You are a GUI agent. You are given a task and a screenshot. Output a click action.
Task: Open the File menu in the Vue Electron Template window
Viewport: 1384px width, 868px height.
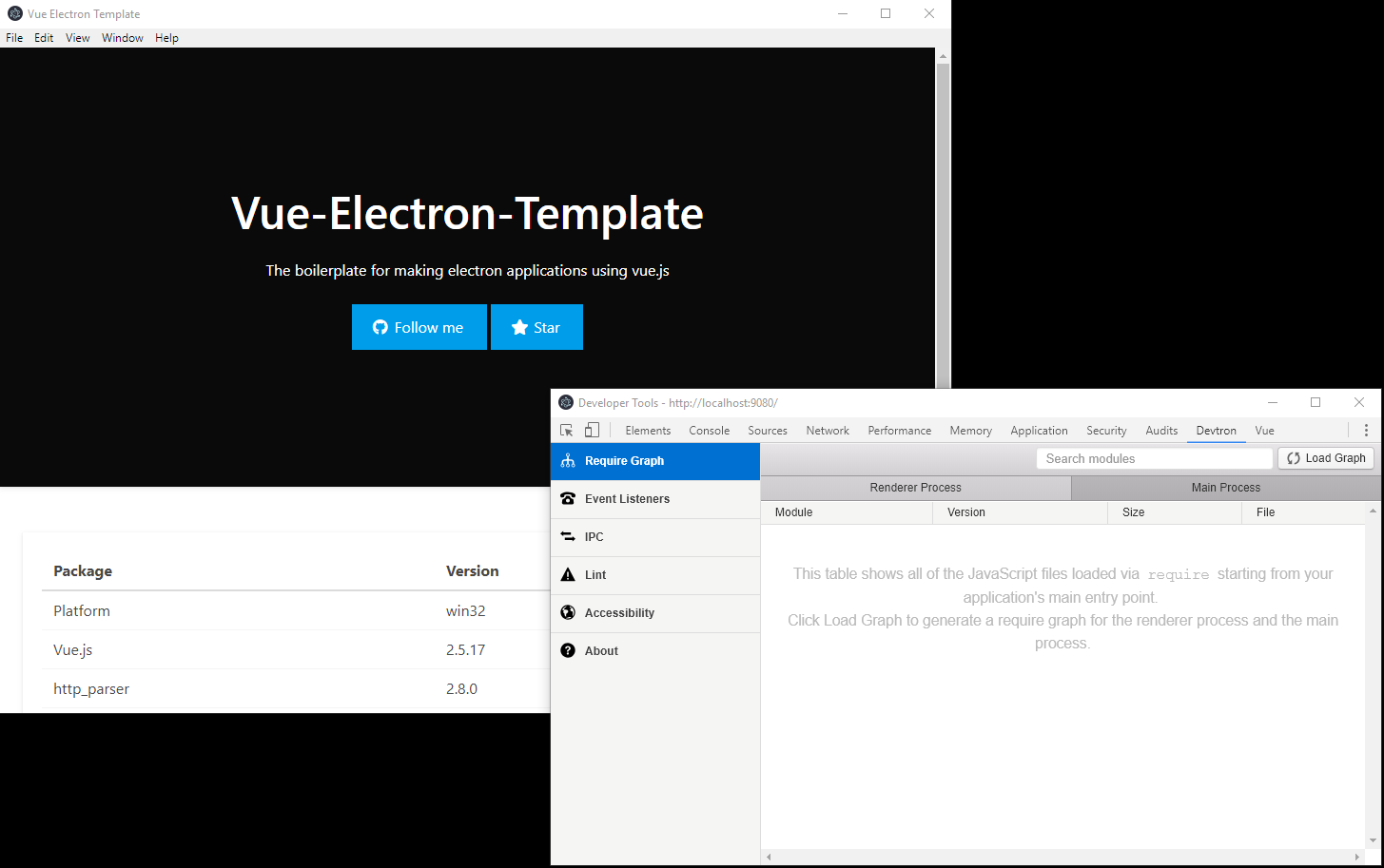tap(14, 38)
